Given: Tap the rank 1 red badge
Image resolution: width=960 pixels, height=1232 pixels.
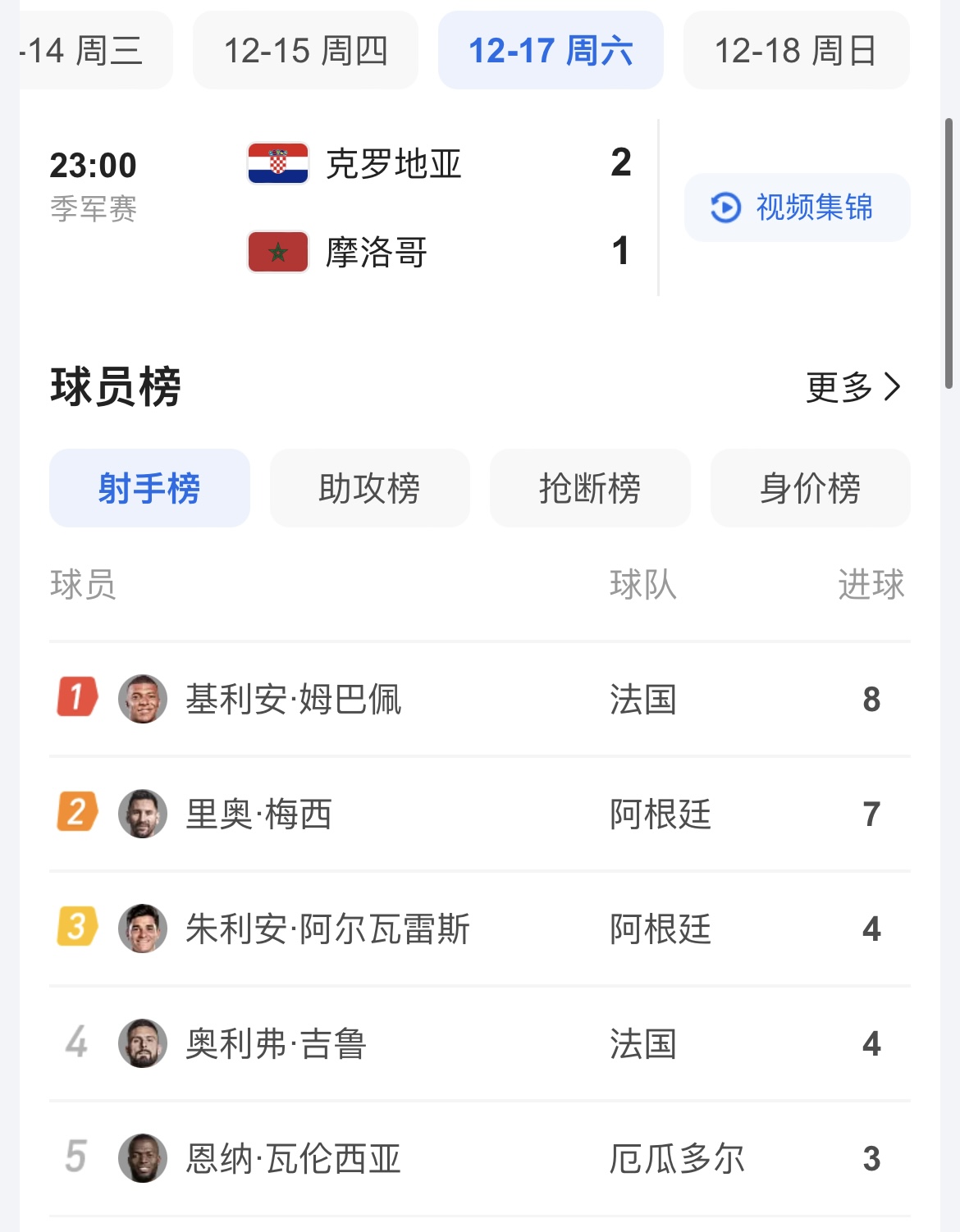Looking at the screenshot, I should click(x=77, y=697).
